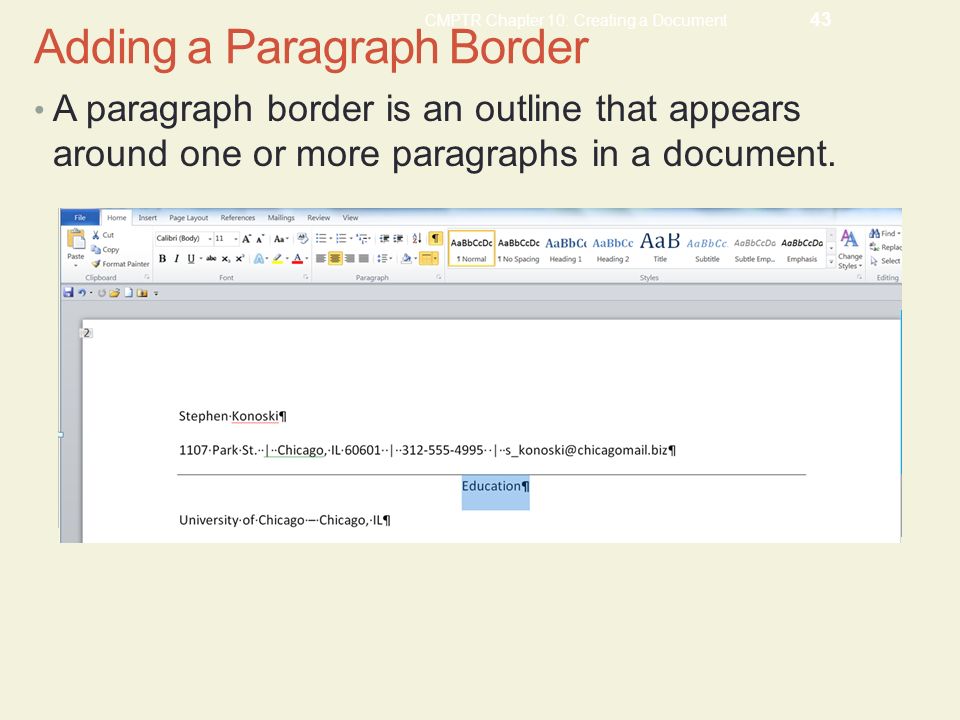
Task: Switch to the Mailings tab
Action: pos(281,217)
